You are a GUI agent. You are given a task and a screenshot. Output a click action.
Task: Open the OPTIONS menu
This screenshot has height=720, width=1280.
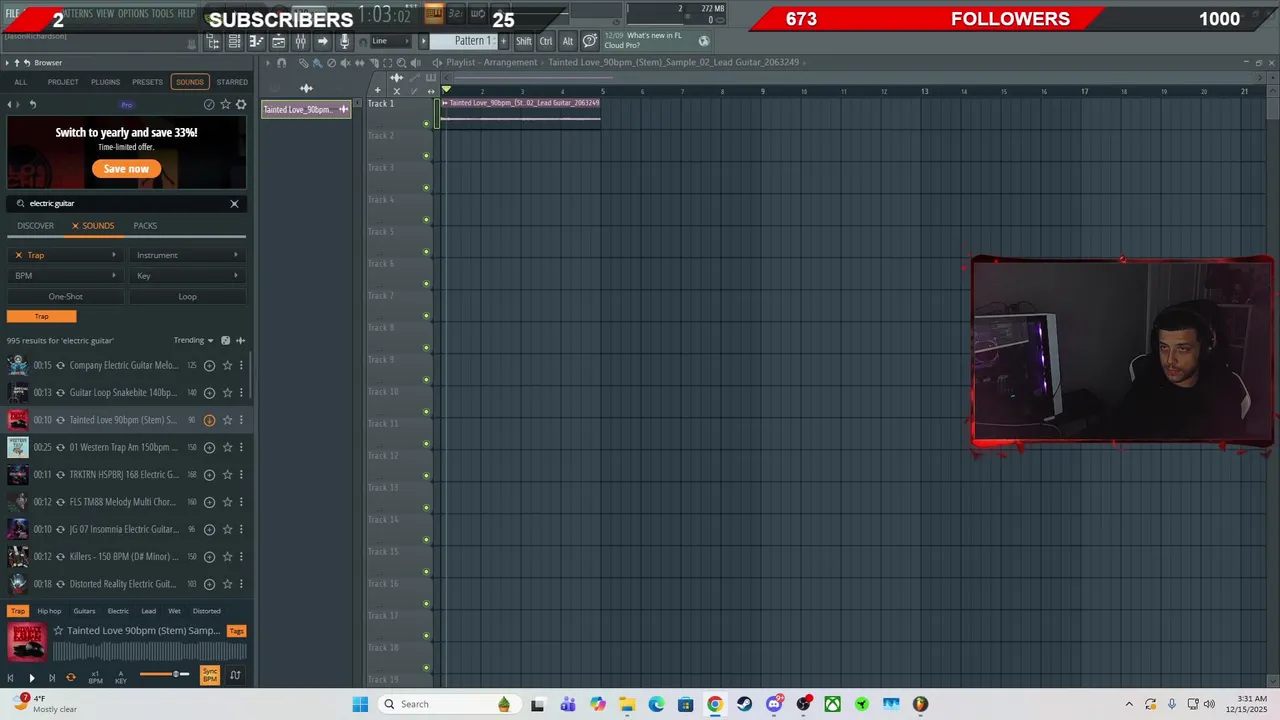[x=132, y=13]
